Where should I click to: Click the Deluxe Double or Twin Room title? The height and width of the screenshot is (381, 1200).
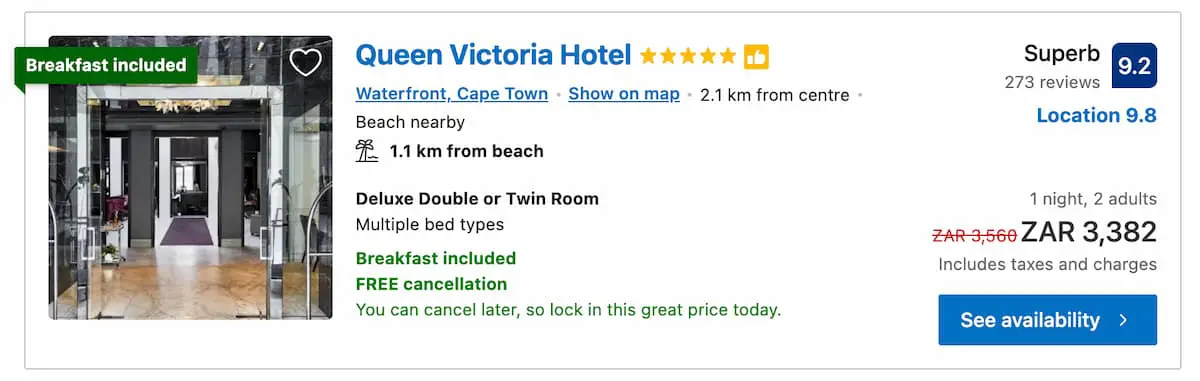point(477,198)
